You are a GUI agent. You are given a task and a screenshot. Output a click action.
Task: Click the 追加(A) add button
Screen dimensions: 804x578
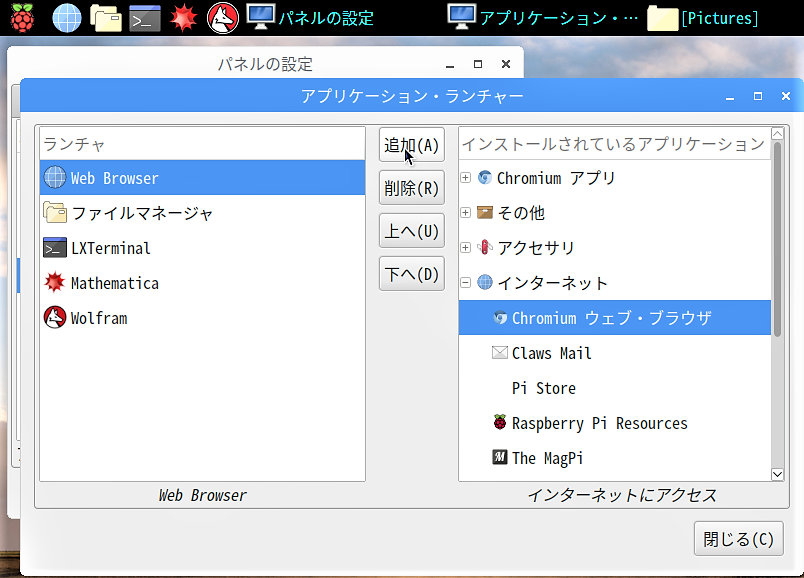click(412, 145)
